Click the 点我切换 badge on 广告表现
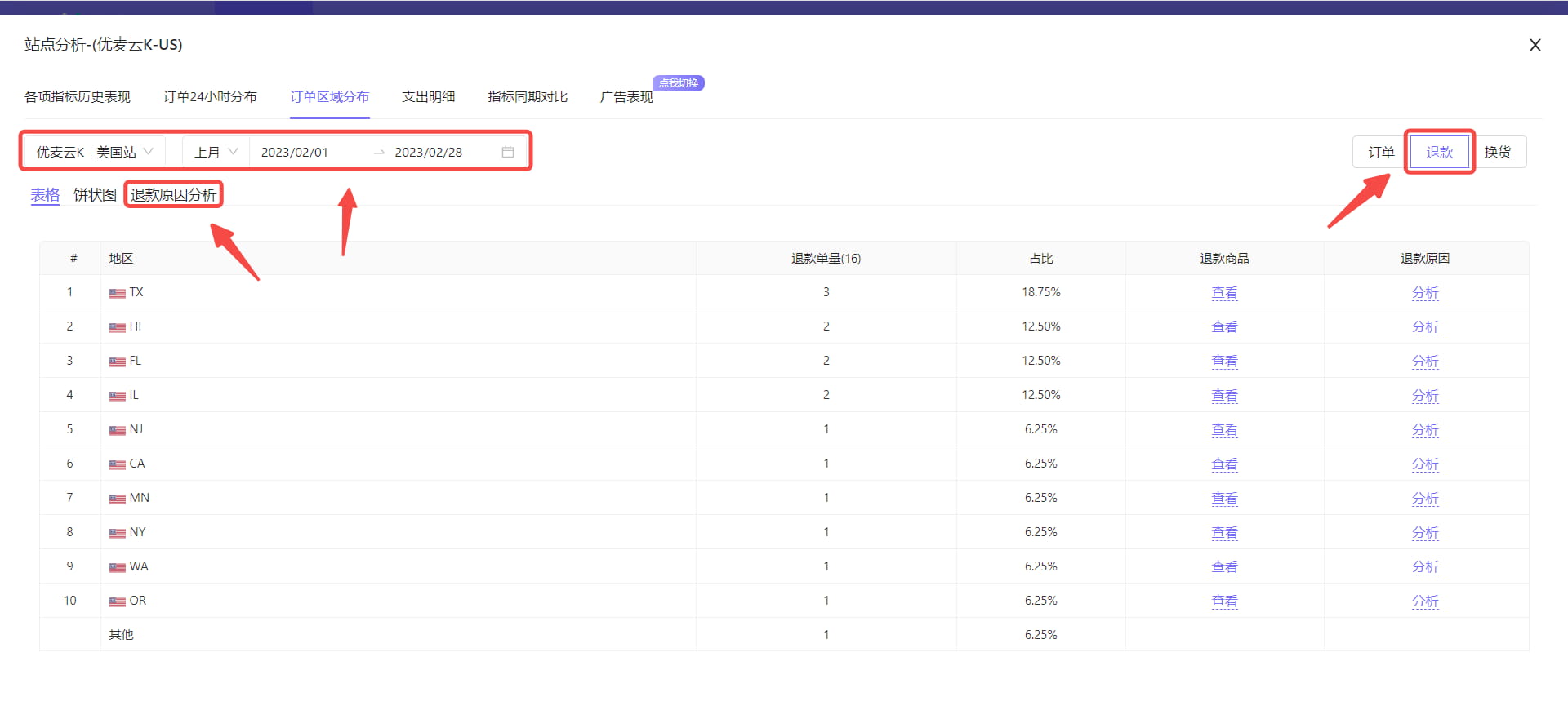The height and width of the screenshot is (728, 1568). [678, 83]
